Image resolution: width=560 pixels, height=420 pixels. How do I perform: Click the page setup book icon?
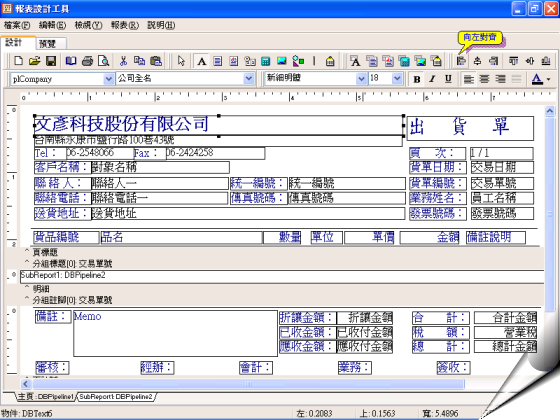pos(71,61)
